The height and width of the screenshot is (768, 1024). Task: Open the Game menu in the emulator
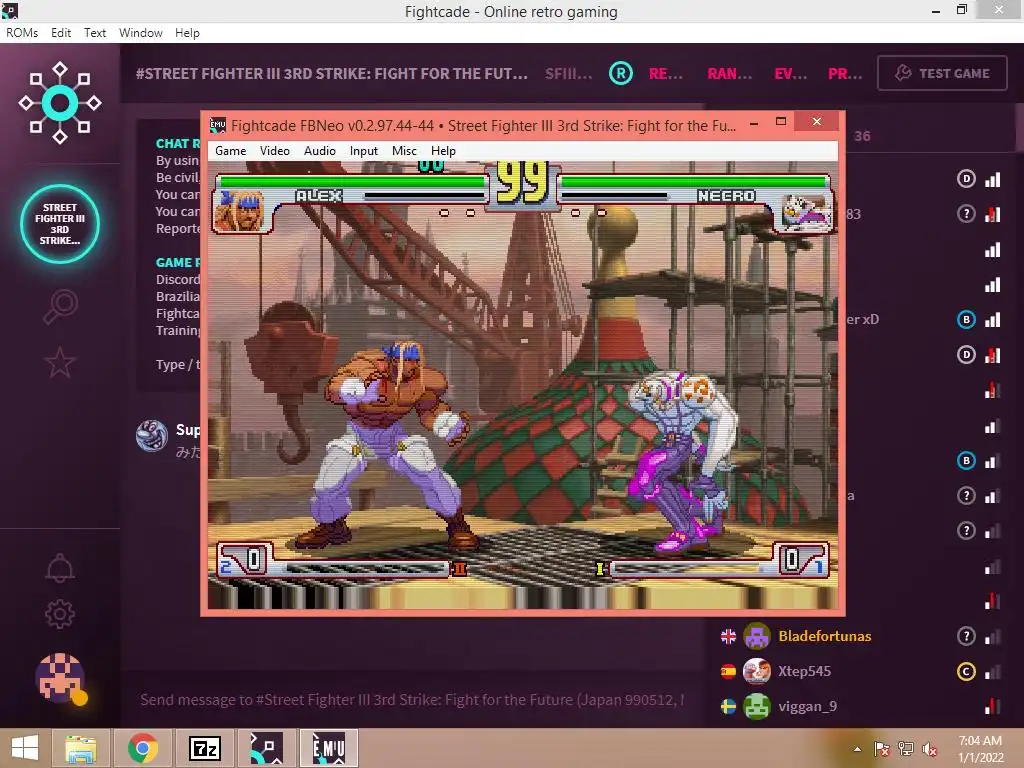[x=231, y=151]
